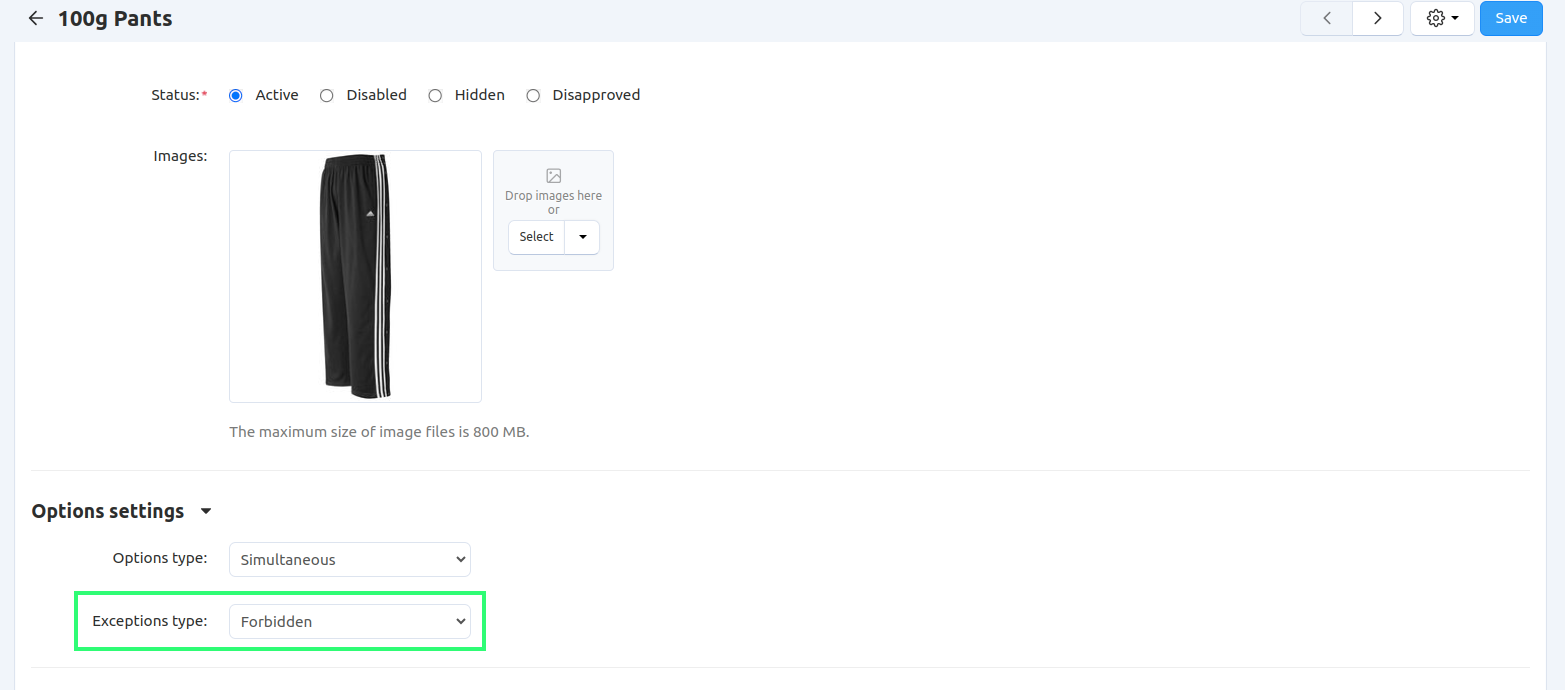This screenshot has width=1565, height=690.
Task: Set status to Disabled
Action: click(x=327, y=95)
